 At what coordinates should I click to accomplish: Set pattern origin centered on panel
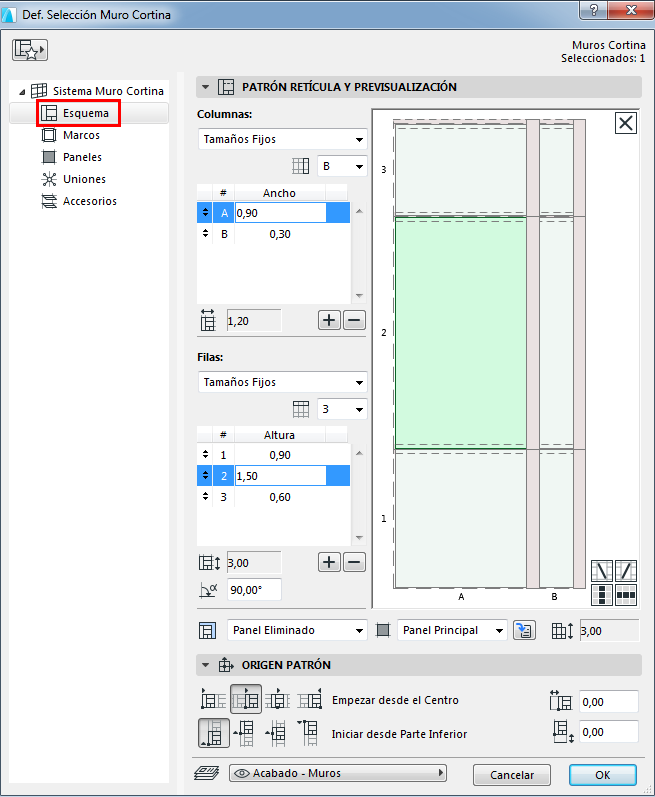(278, 699)
